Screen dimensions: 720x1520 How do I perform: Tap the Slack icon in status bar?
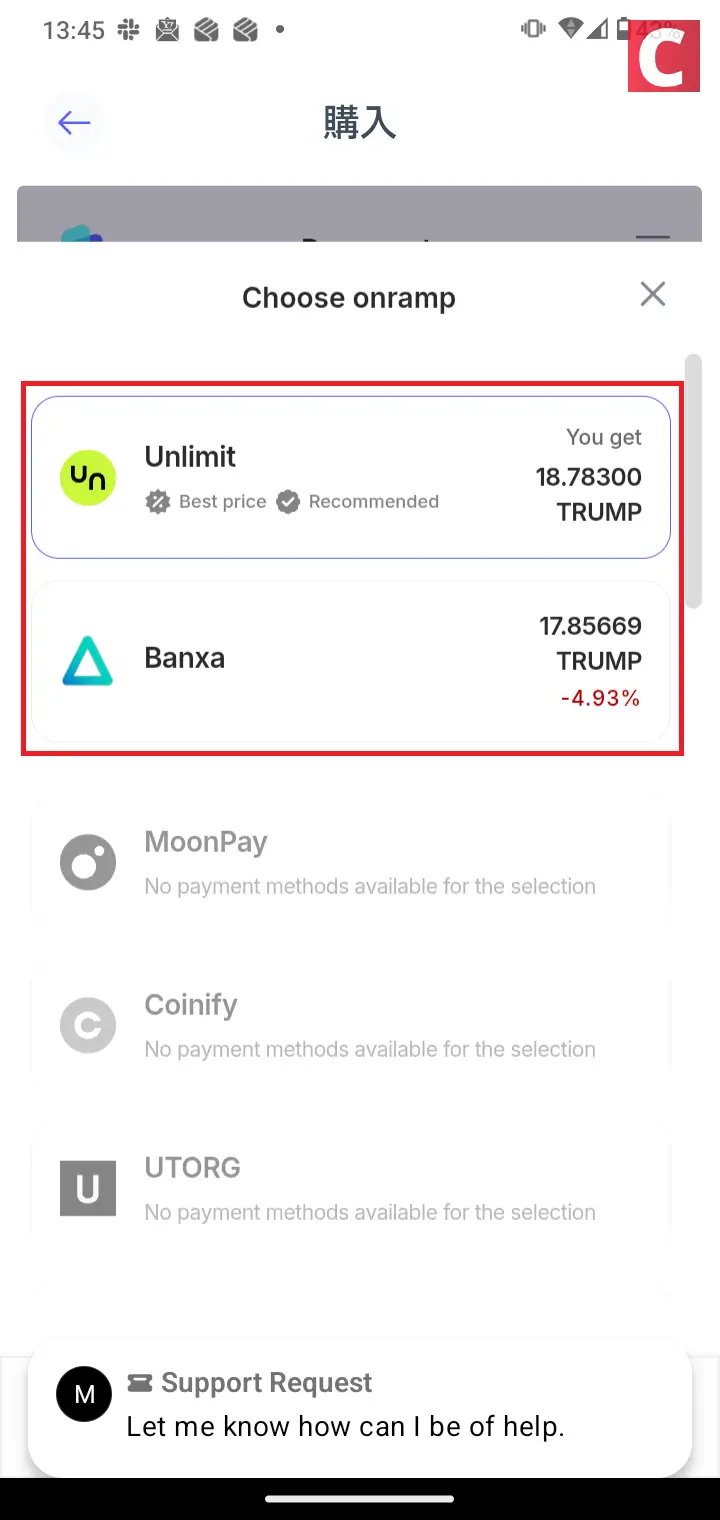[x=128, y=30]
